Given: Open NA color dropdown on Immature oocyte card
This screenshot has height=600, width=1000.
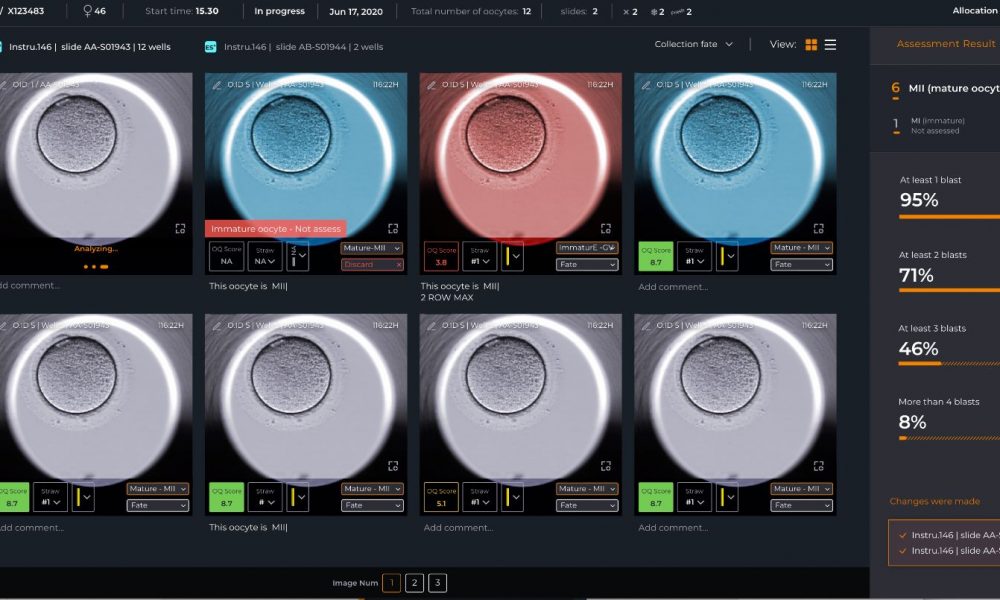Looking at the screenshot, I should 298,256.
